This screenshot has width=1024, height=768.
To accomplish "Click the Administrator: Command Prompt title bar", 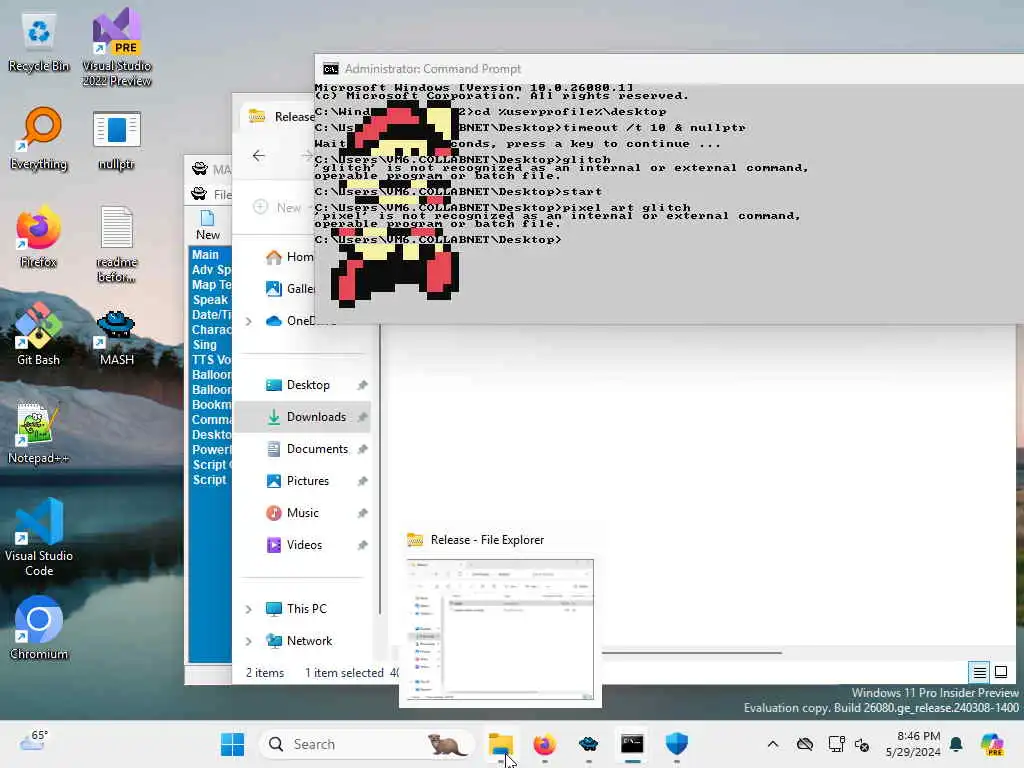I will 669,69.
